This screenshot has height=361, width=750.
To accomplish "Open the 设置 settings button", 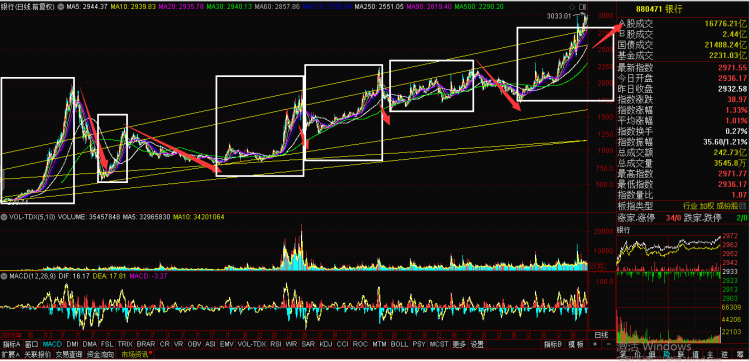I will 477,344.
